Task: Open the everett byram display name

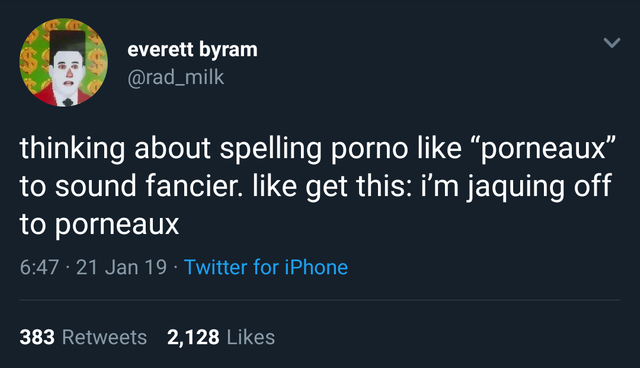Action: (x=192, y=50)
